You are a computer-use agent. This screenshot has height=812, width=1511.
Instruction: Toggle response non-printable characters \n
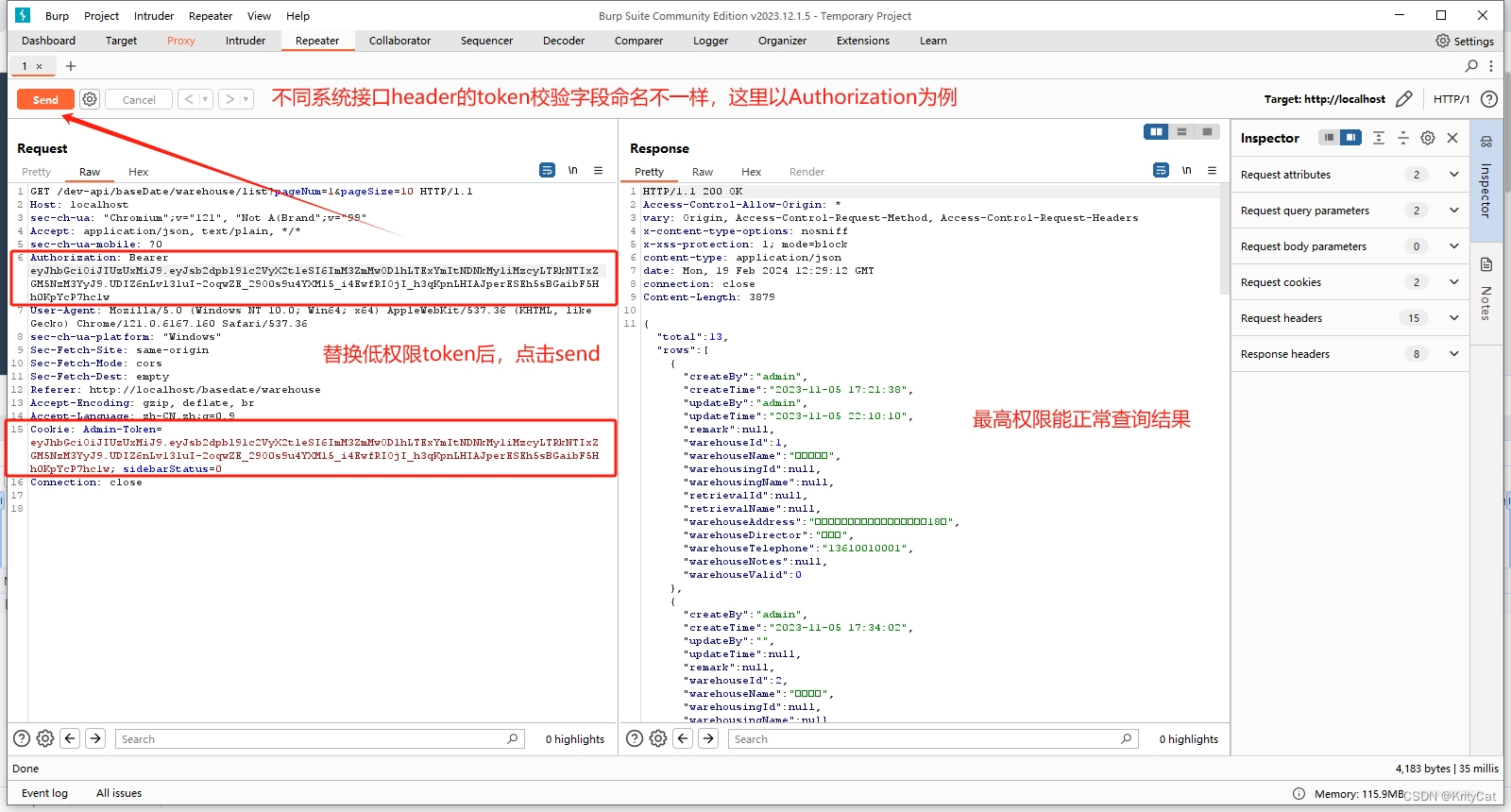click(1187, 170)
